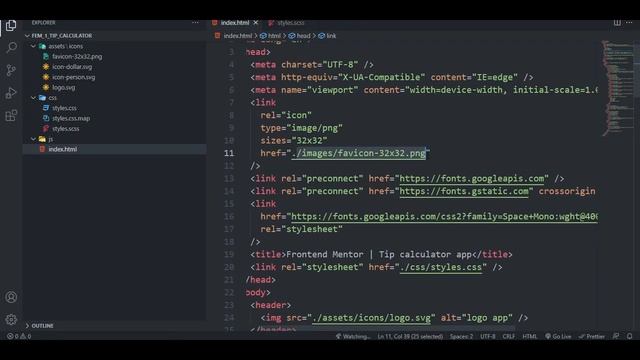
Task: Click the sizes="32x32" attribute
Action: click(294, 140)
